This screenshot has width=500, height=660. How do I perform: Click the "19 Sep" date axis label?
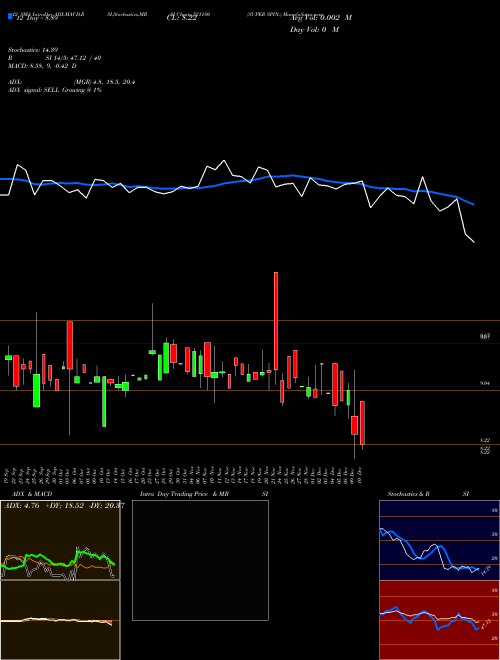[x=8, y=474]
